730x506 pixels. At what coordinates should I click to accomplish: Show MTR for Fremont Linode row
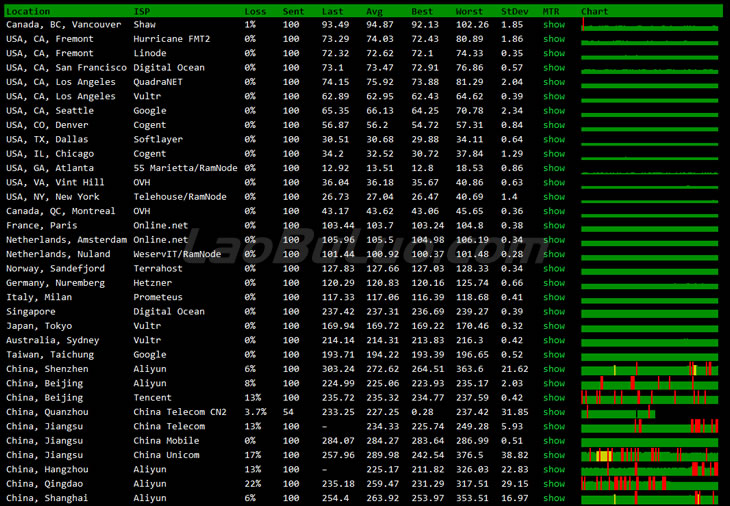pos(554,54)
